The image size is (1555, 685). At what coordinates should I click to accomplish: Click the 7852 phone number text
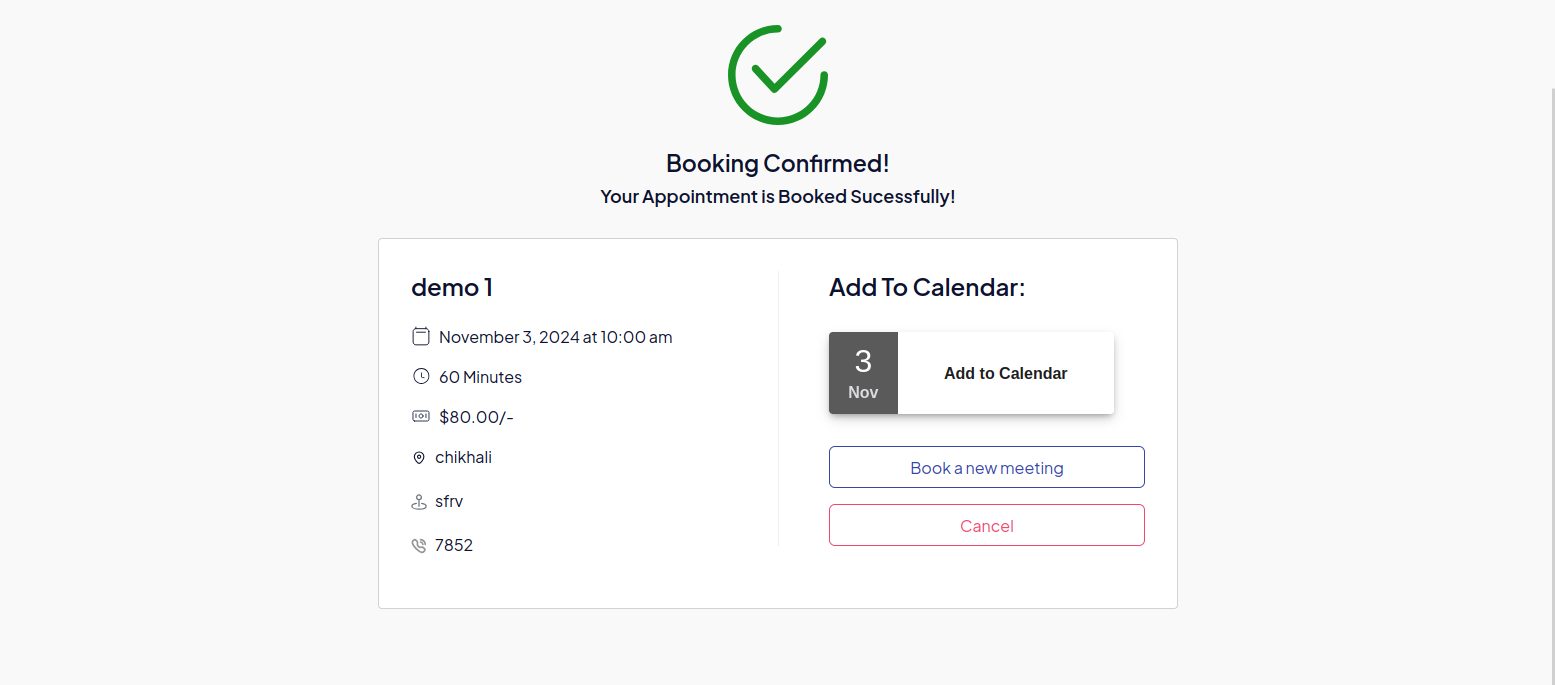(454, 546)
